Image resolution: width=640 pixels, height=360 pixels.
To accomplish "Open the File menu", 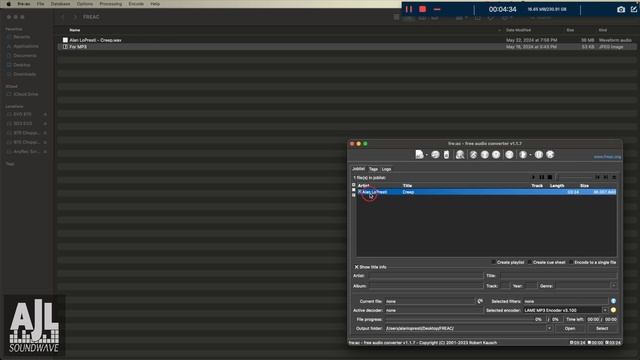I will click(40, 4).
